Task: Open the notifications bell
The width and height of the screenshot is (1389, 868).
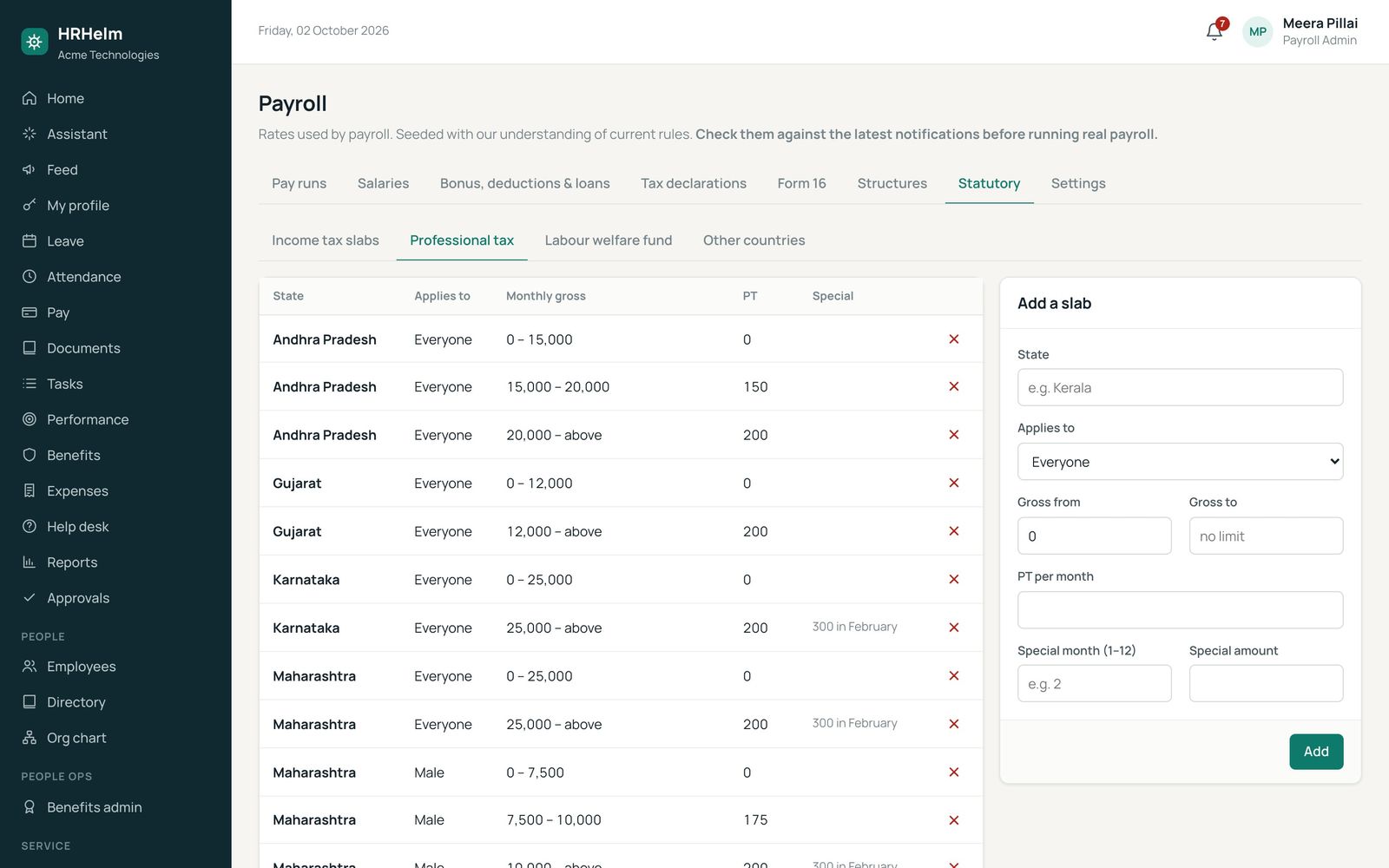Action: coord(1214,31)
